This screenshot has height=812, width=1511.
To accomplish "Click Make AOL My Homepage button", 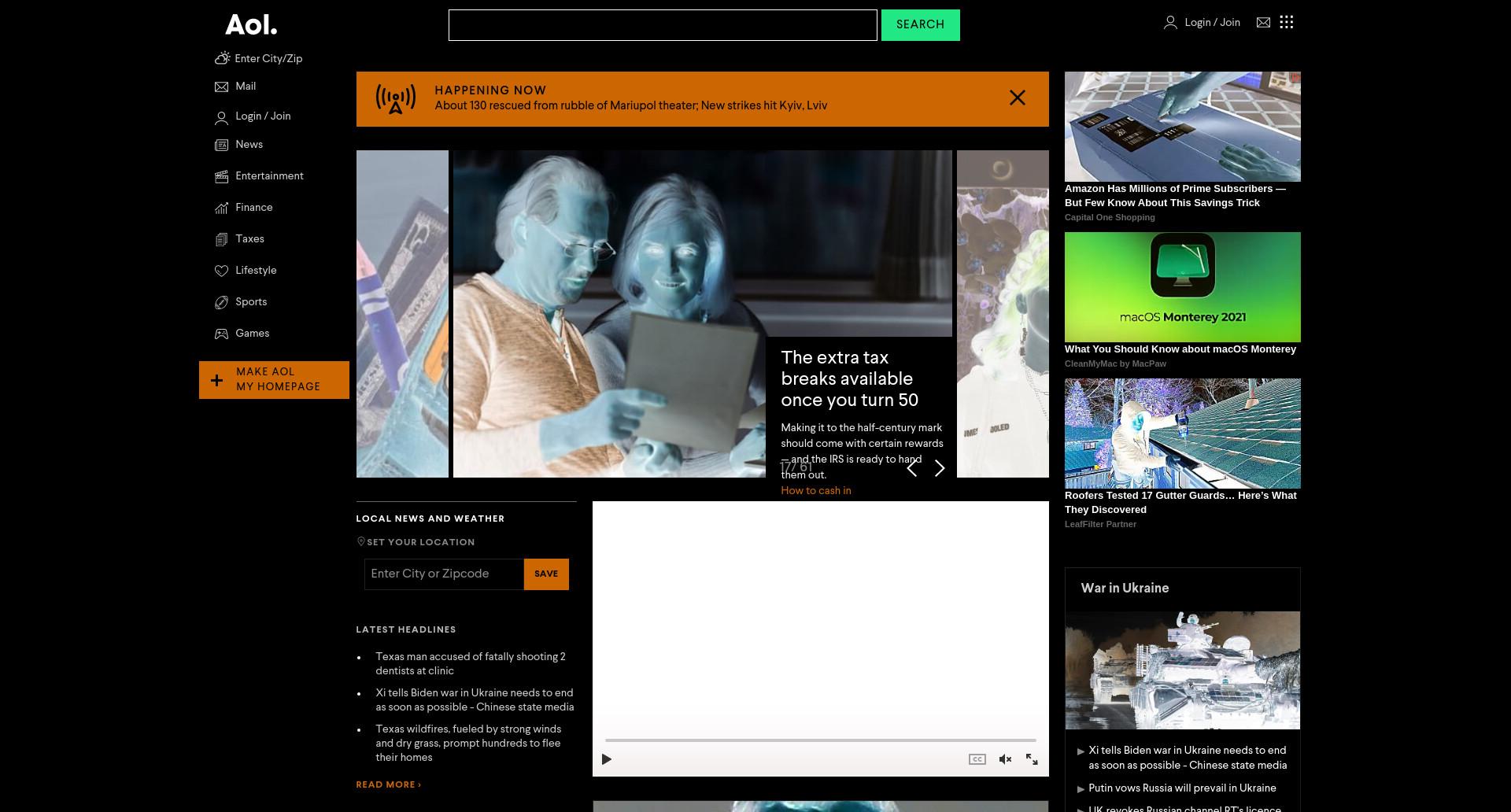I will [274, 380].
